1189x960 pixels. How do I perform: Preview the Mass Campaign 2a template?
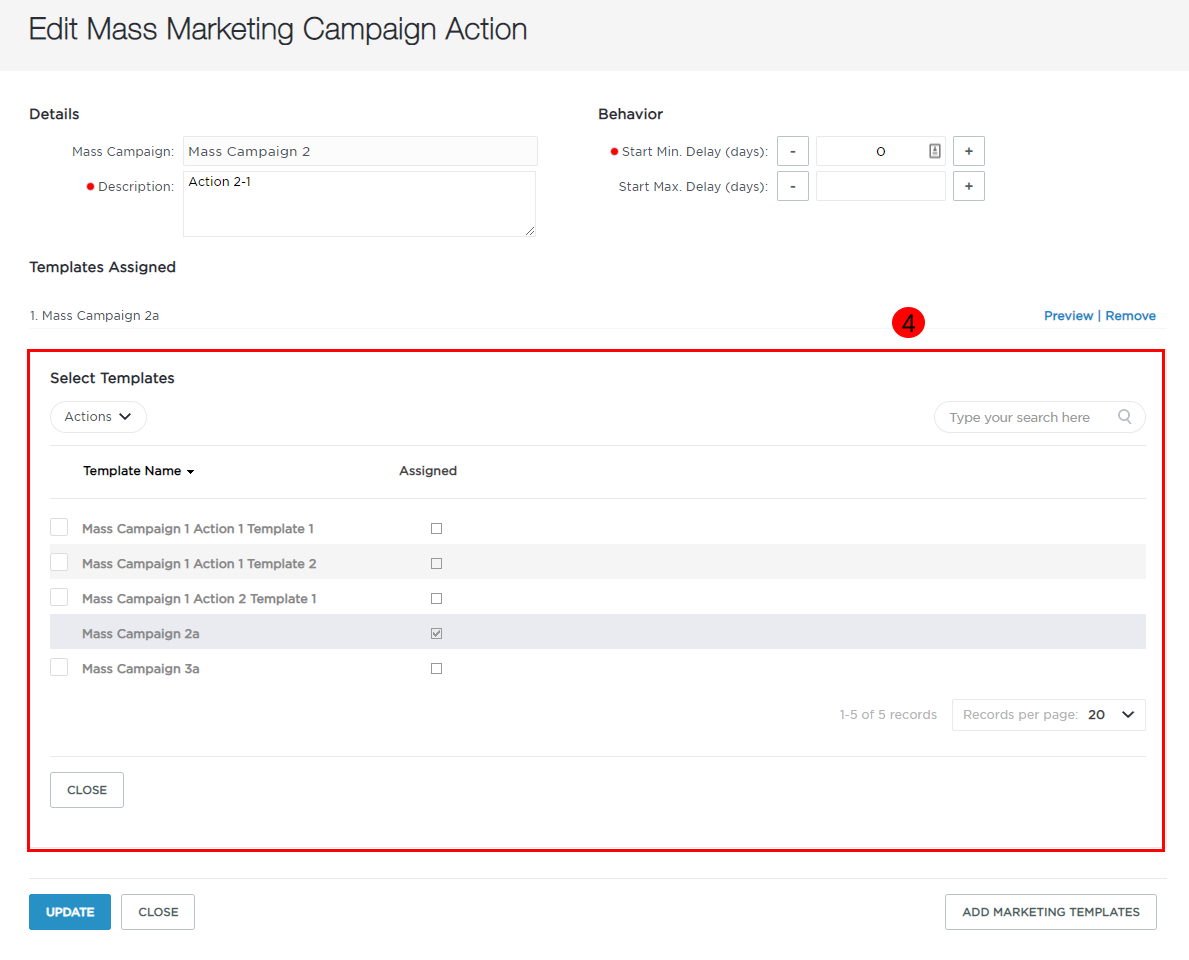click(1068, 315)
